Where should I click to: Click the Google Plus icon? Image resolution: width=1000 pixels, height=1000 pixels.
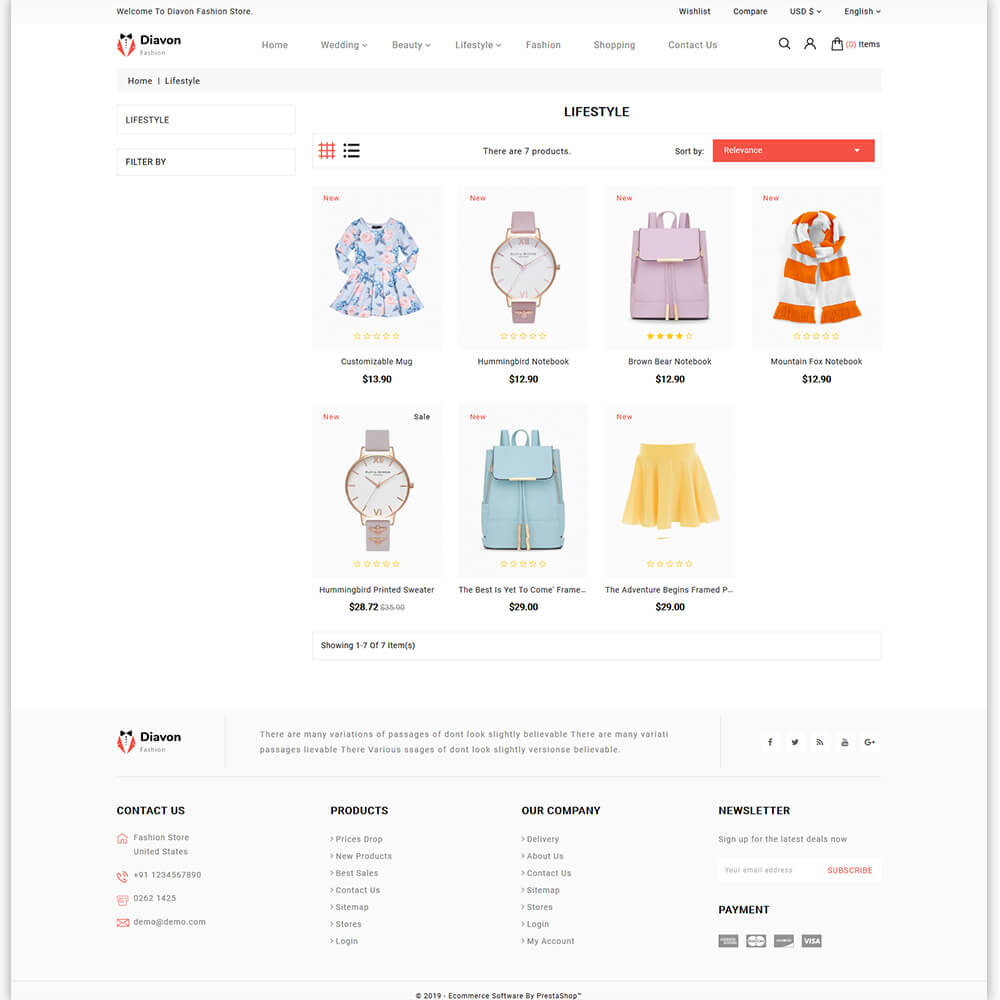click(x=870, y=742)
